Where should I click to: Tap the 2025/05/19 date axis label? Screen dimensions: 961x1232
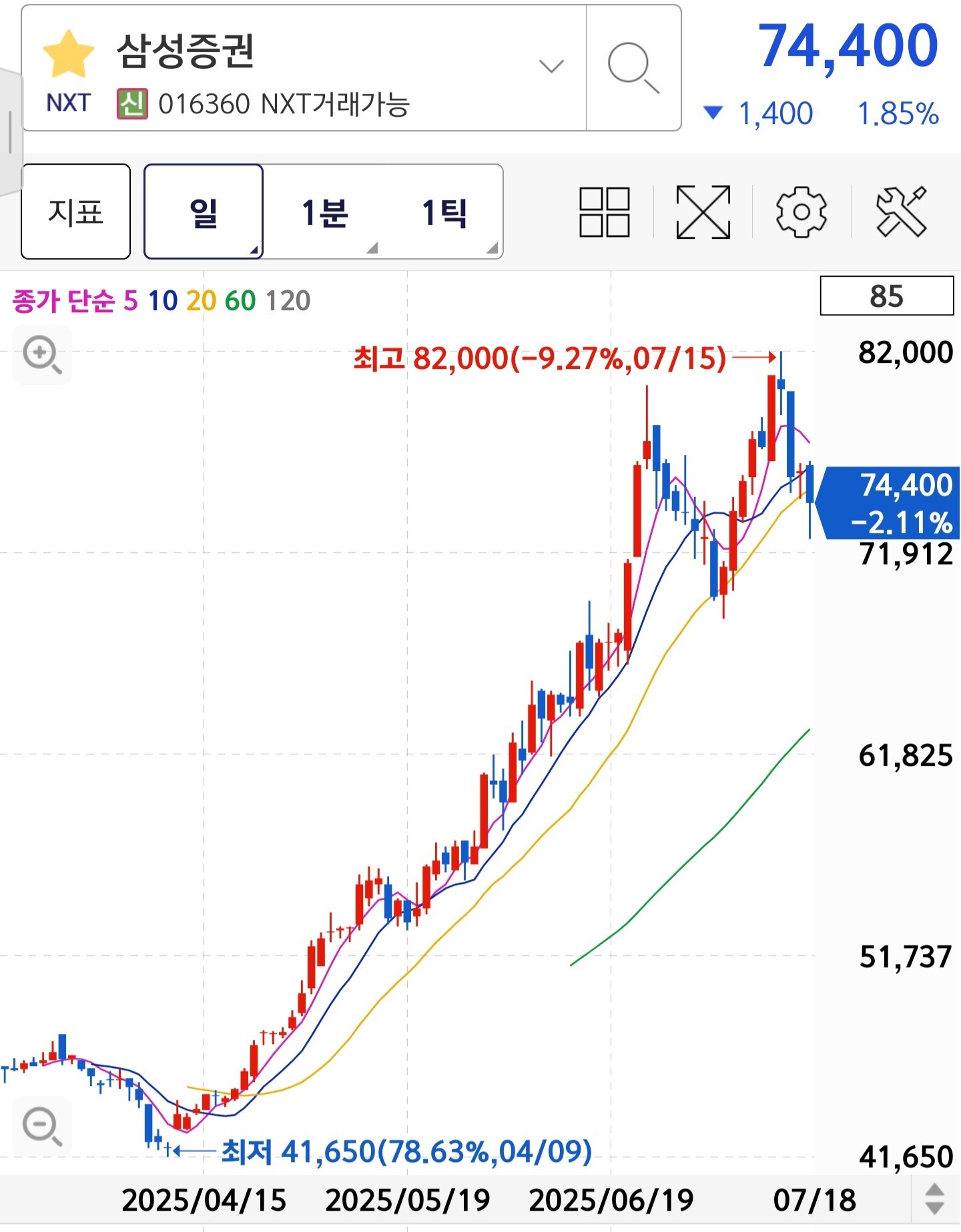(407, 1201)
